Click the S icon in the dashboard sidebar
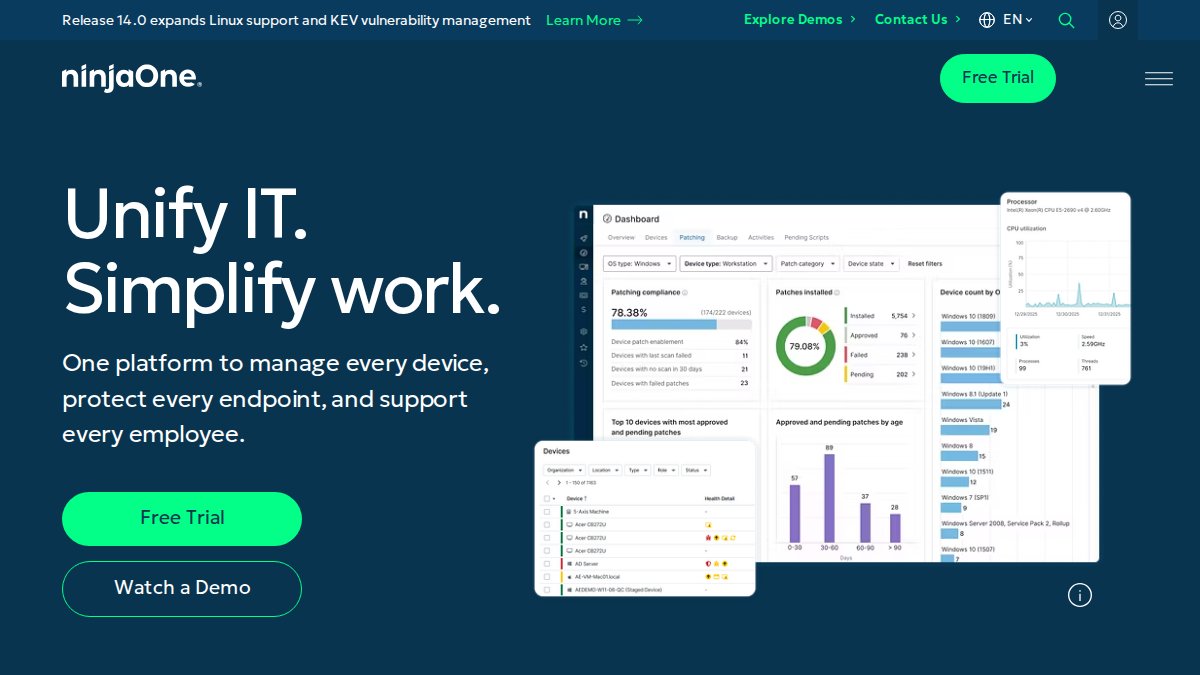The height and width of the screenshot is (675, 1200). coord(583,310)
